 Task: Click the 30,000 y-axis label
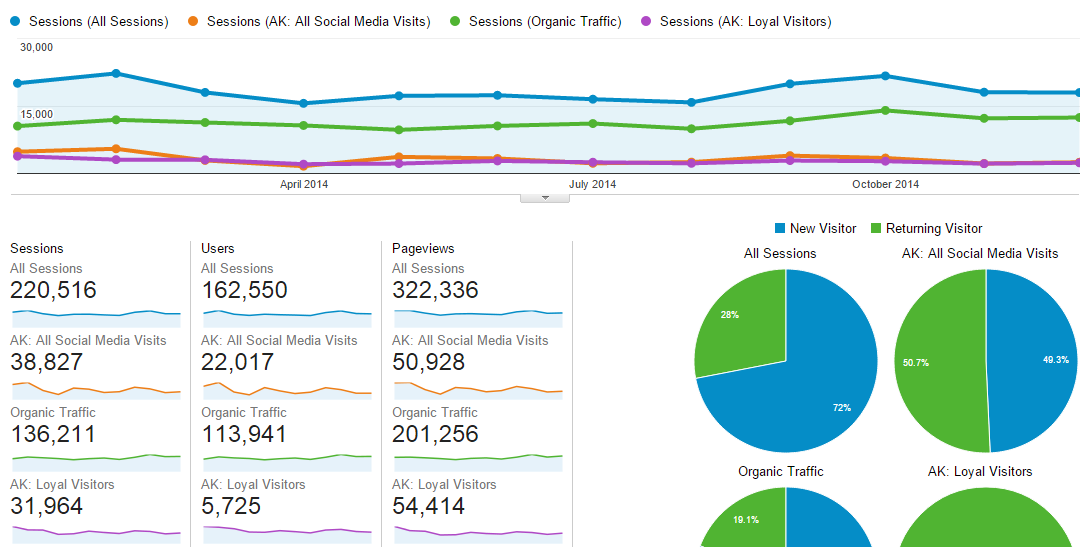tap(36, 47)
